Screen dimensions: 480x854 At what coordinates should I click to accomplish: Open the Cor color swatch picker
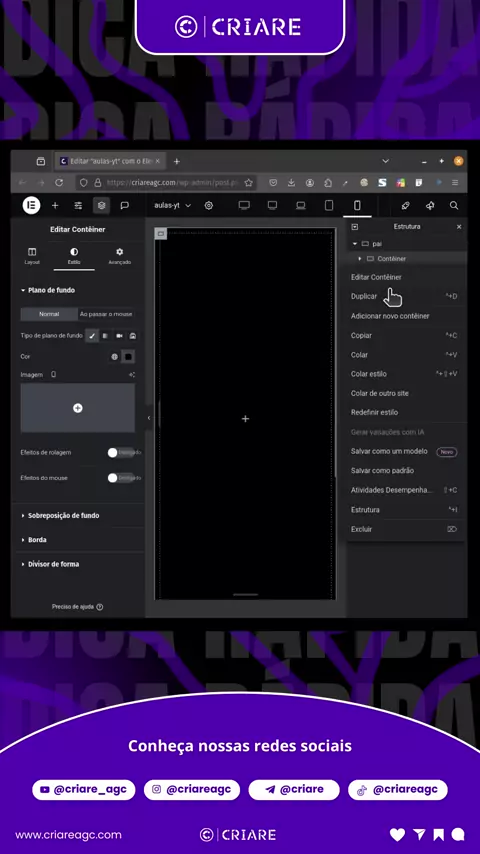129,357
